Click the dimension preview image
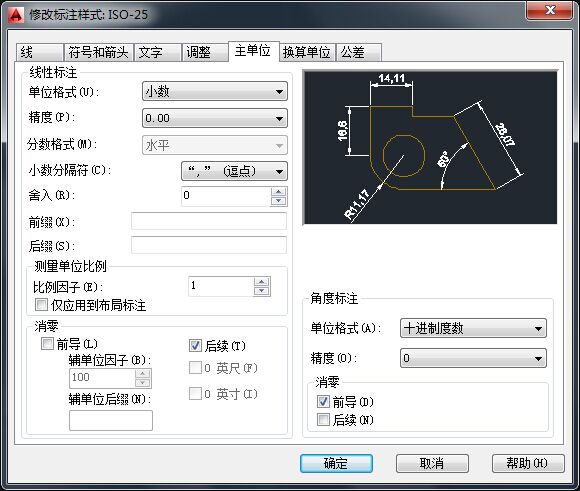The width and height of the screenshot is (580, 491). tap(430, 147)
